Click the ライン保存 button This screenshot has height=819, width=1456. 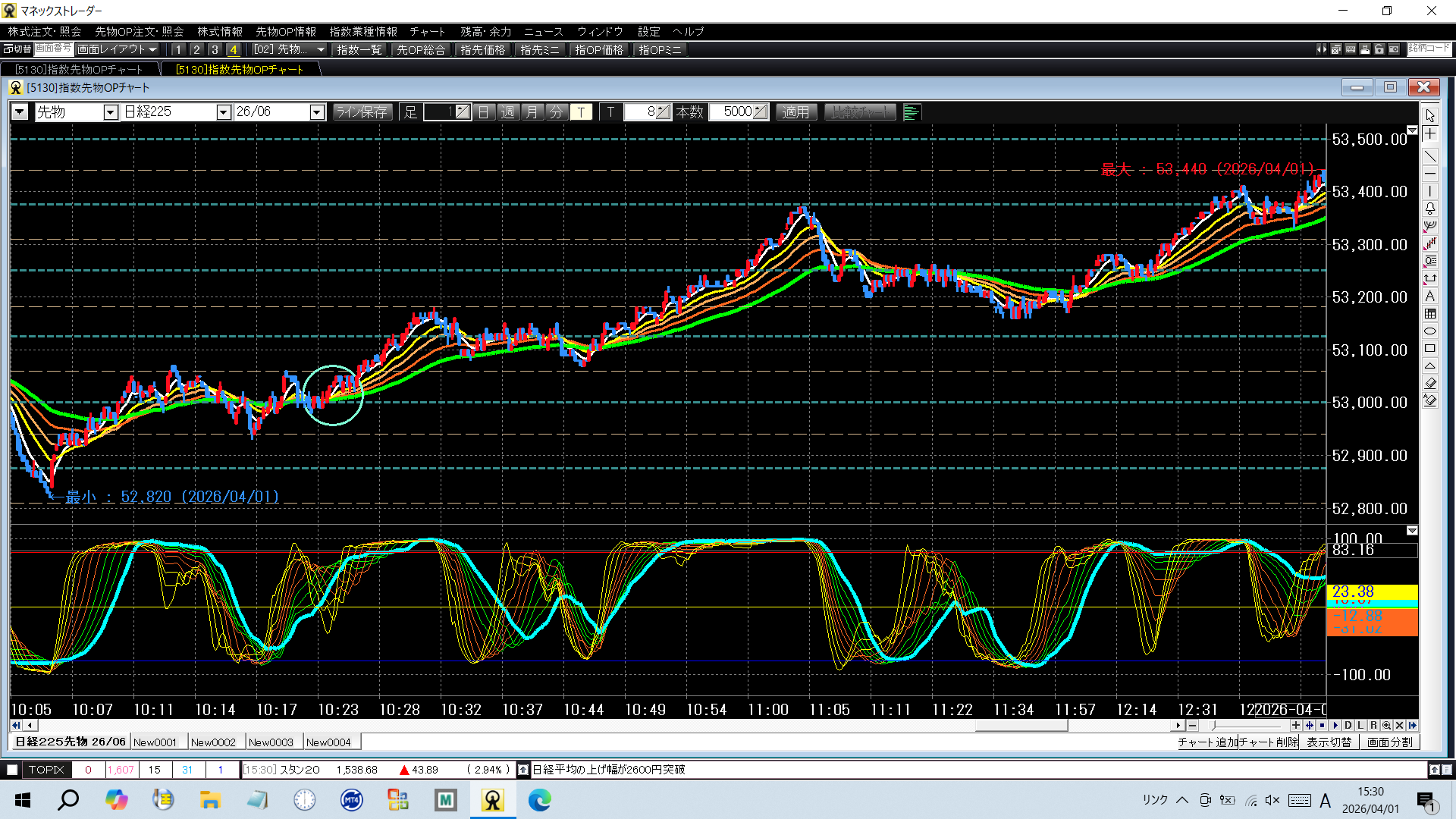[x=362, y=112]
